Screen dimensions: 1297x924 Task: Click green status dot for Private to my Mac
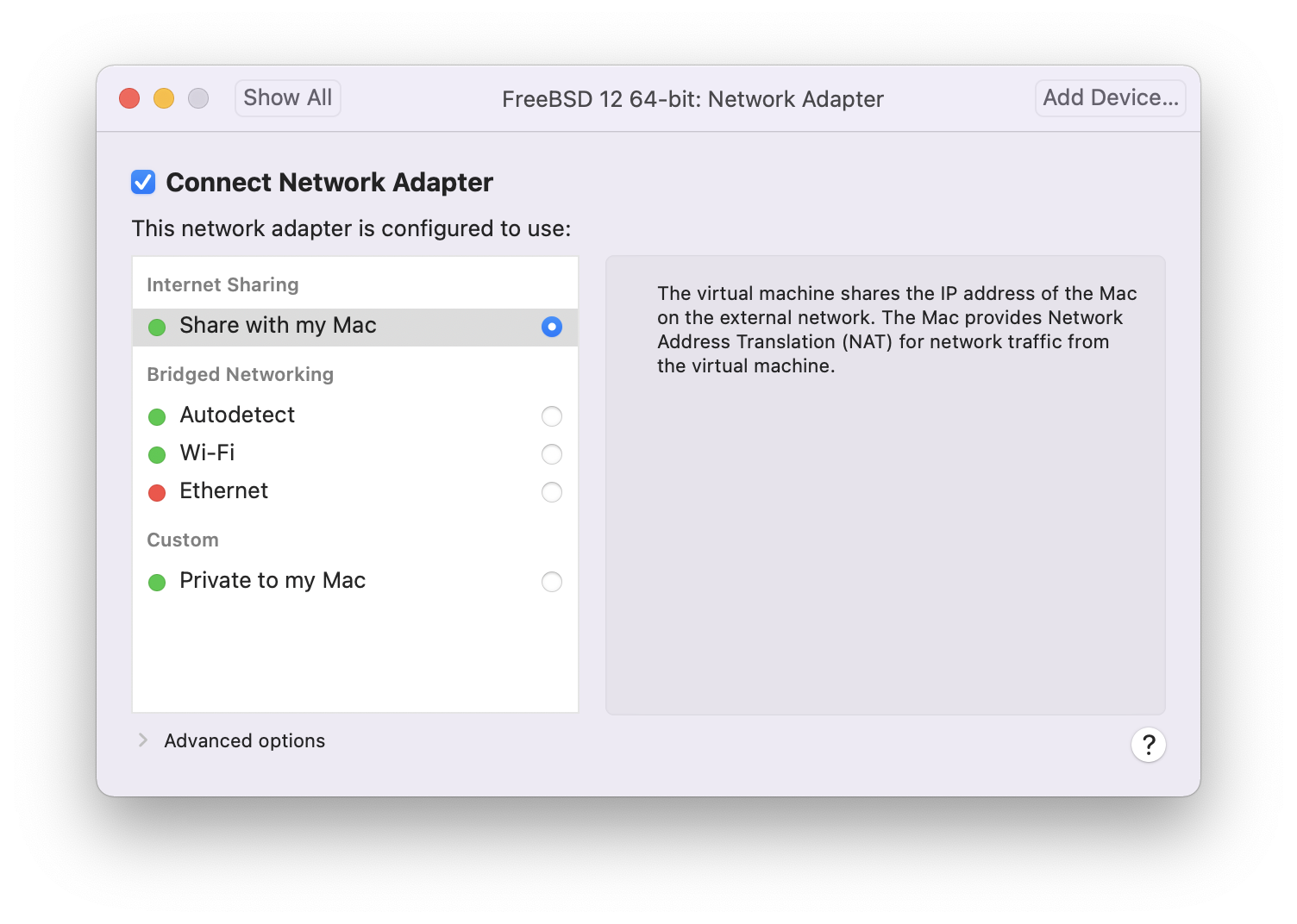157,583
